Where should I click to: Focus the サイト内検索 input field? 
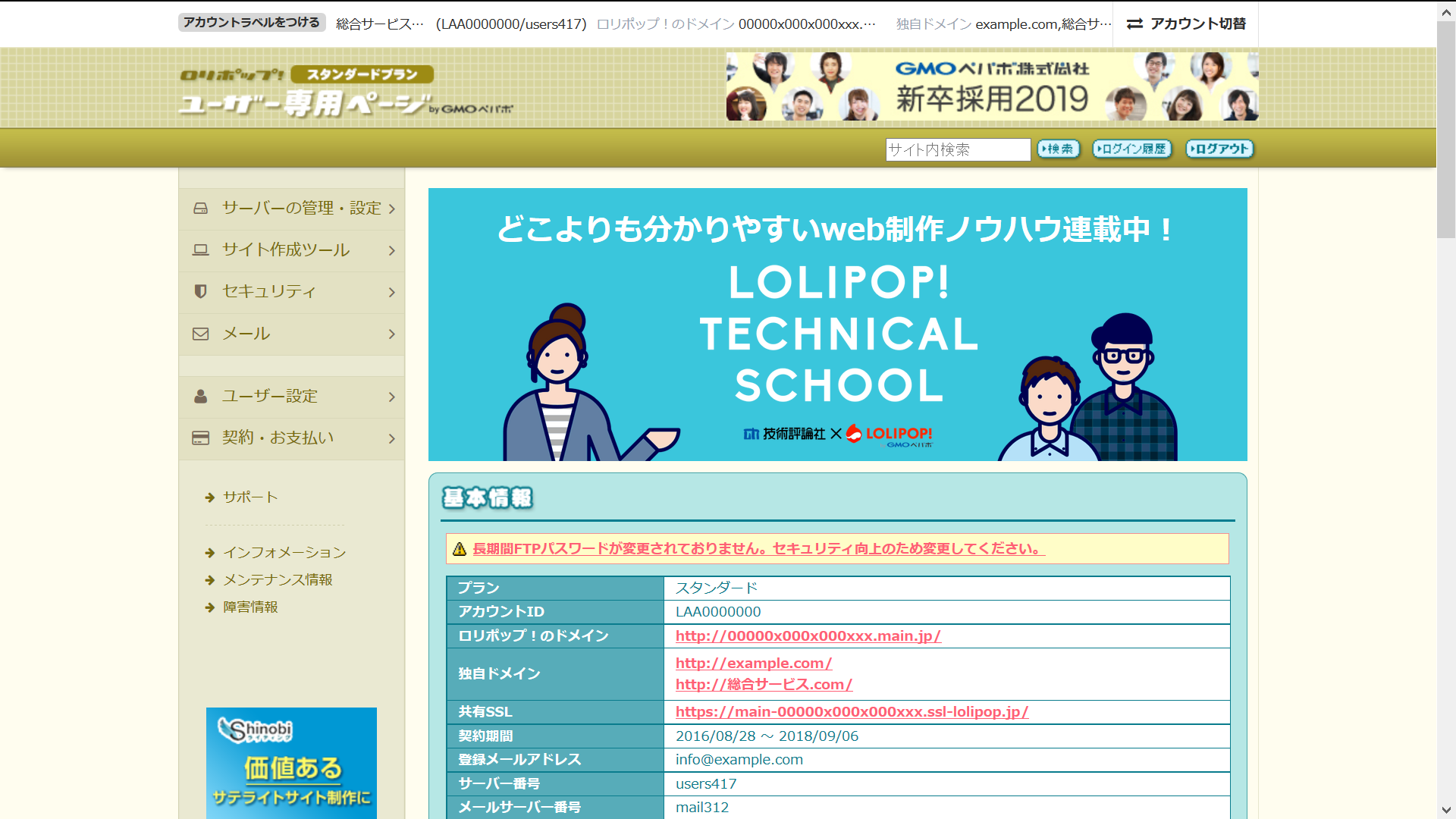(x=957, y=149)
